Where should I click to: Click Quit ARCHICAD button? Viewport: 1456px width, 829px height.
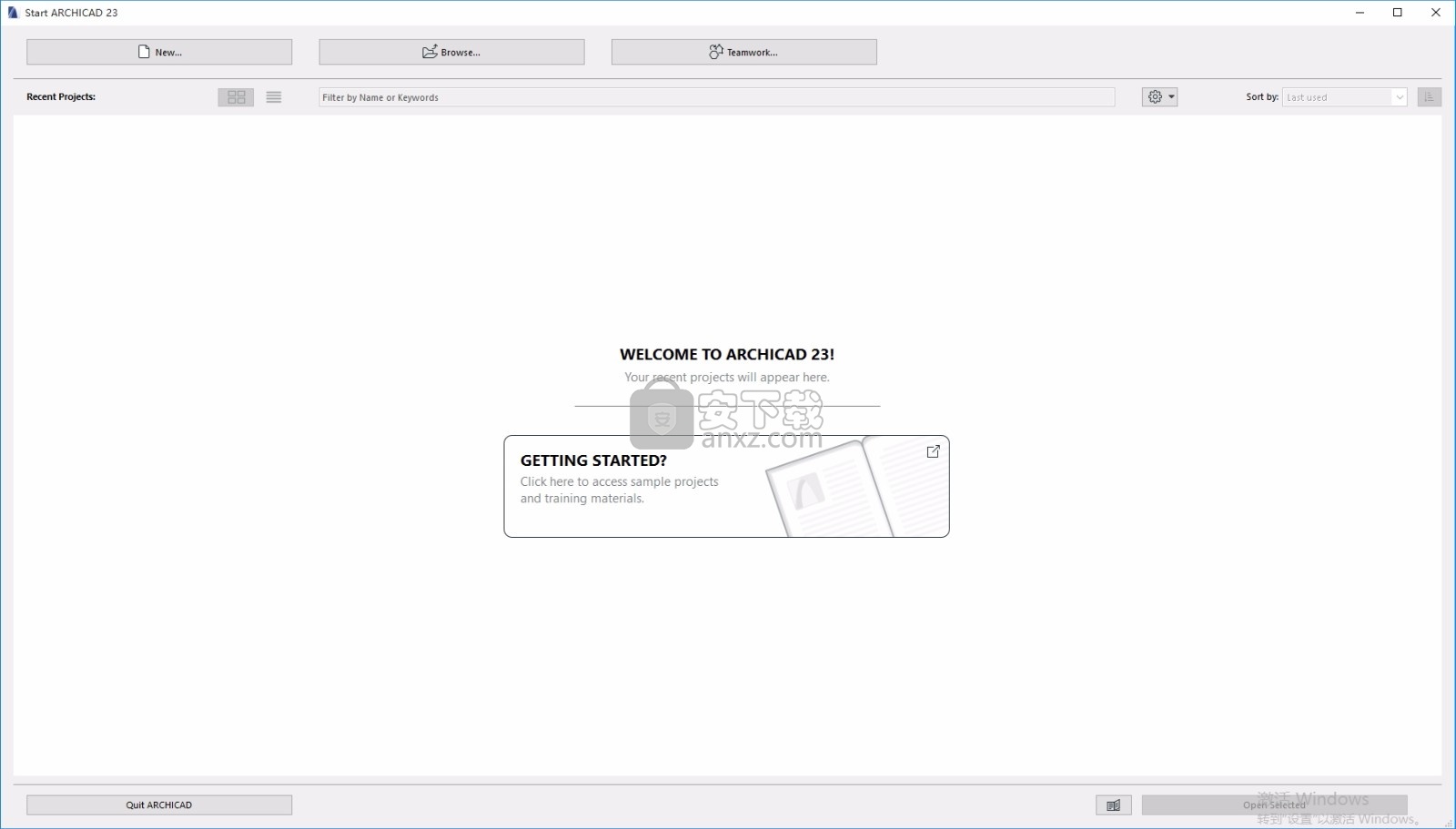click(159, 804)
